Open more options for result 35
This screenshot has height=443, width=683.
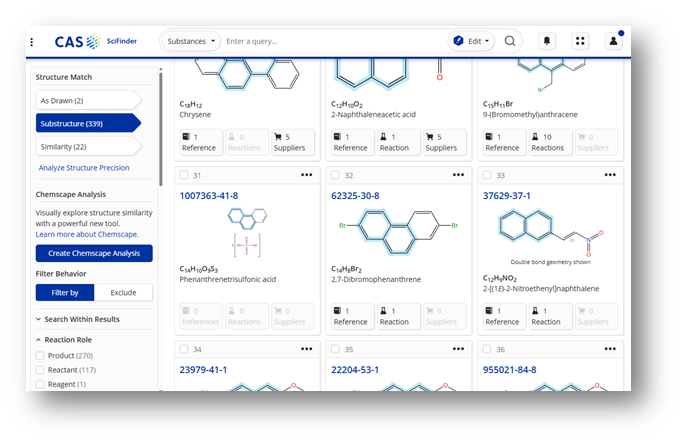click(458, 349)
